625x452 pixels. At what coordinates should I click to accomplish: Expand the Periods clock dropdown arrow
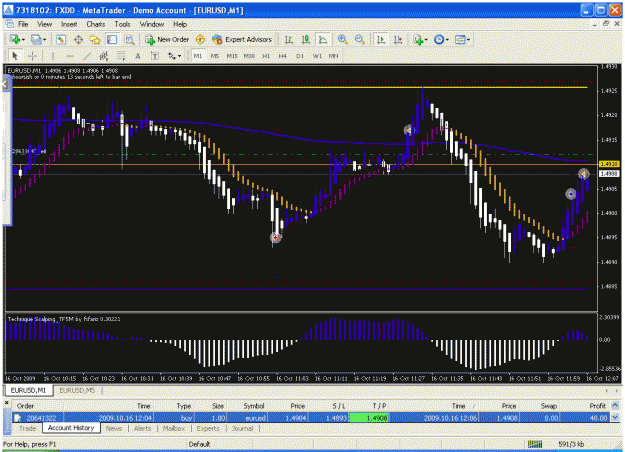pyautogui.click(x=447, y=39)
